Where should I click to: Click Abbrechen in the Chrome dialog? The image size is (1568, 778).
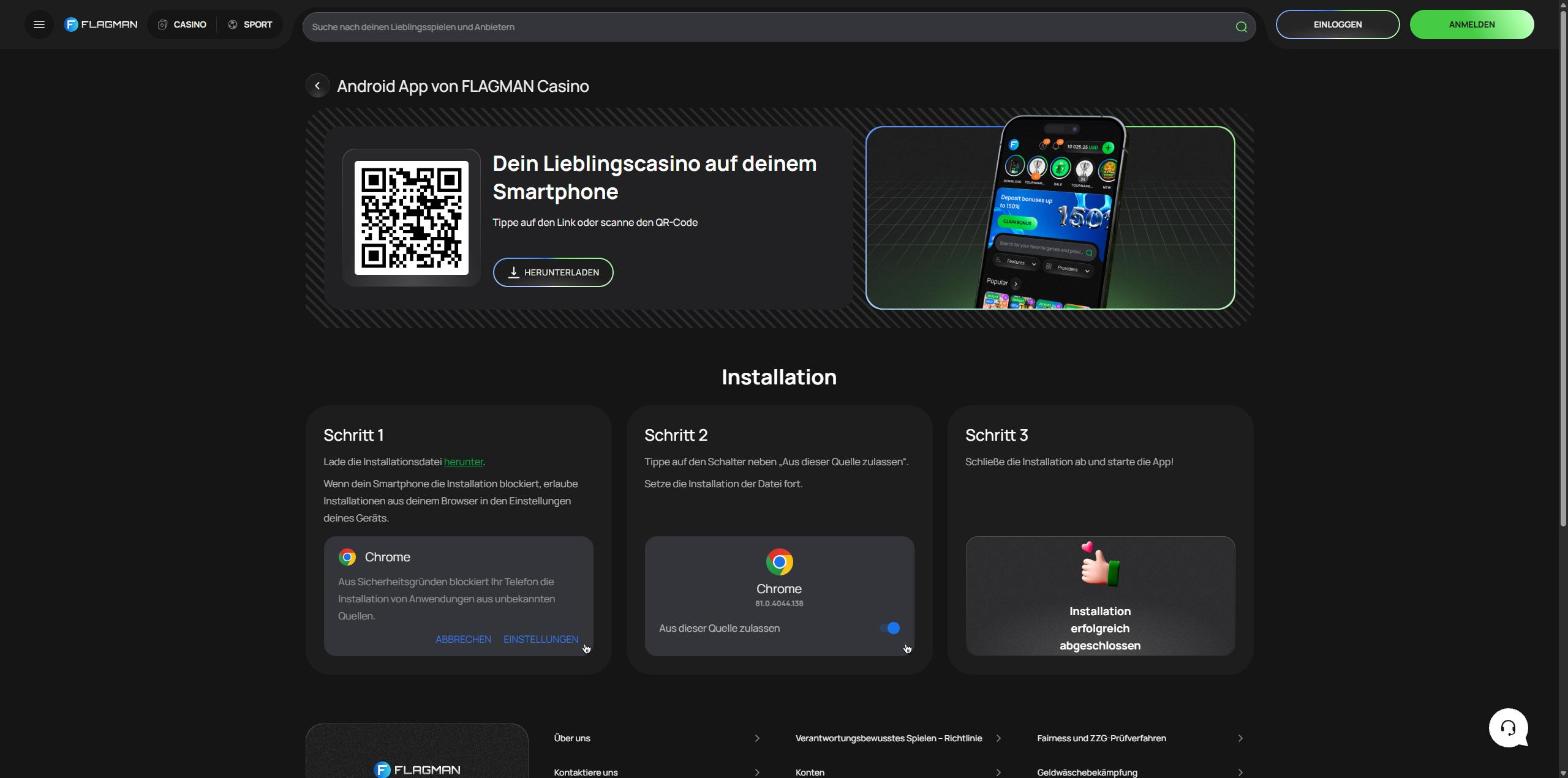point(463,639)
